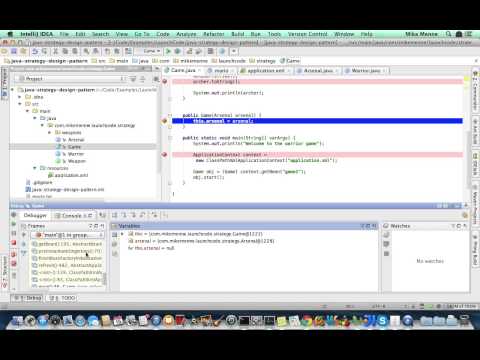Image resolution: width=480 pixels, height=360 pixels.
Task: Expand the weapons package node
Action: 49,132
